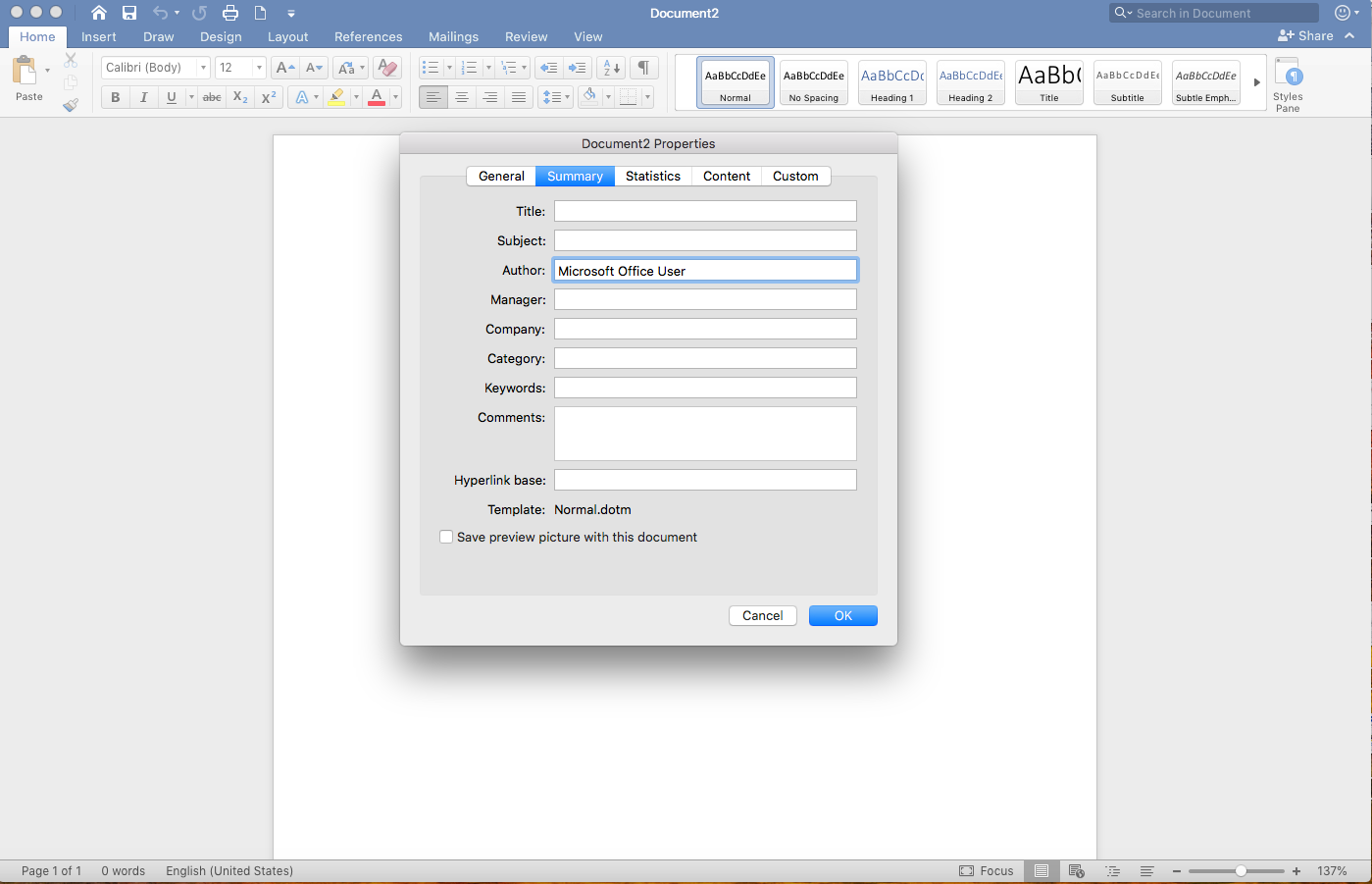Open the font size dropdown
1372x884 pixels.
click(258, 67)
